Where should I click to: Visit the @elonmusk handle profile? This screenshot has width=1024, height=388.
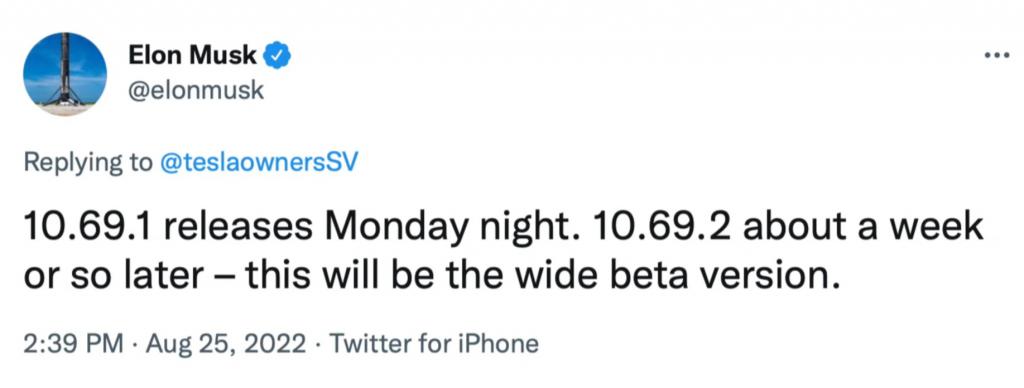[195, 90]
